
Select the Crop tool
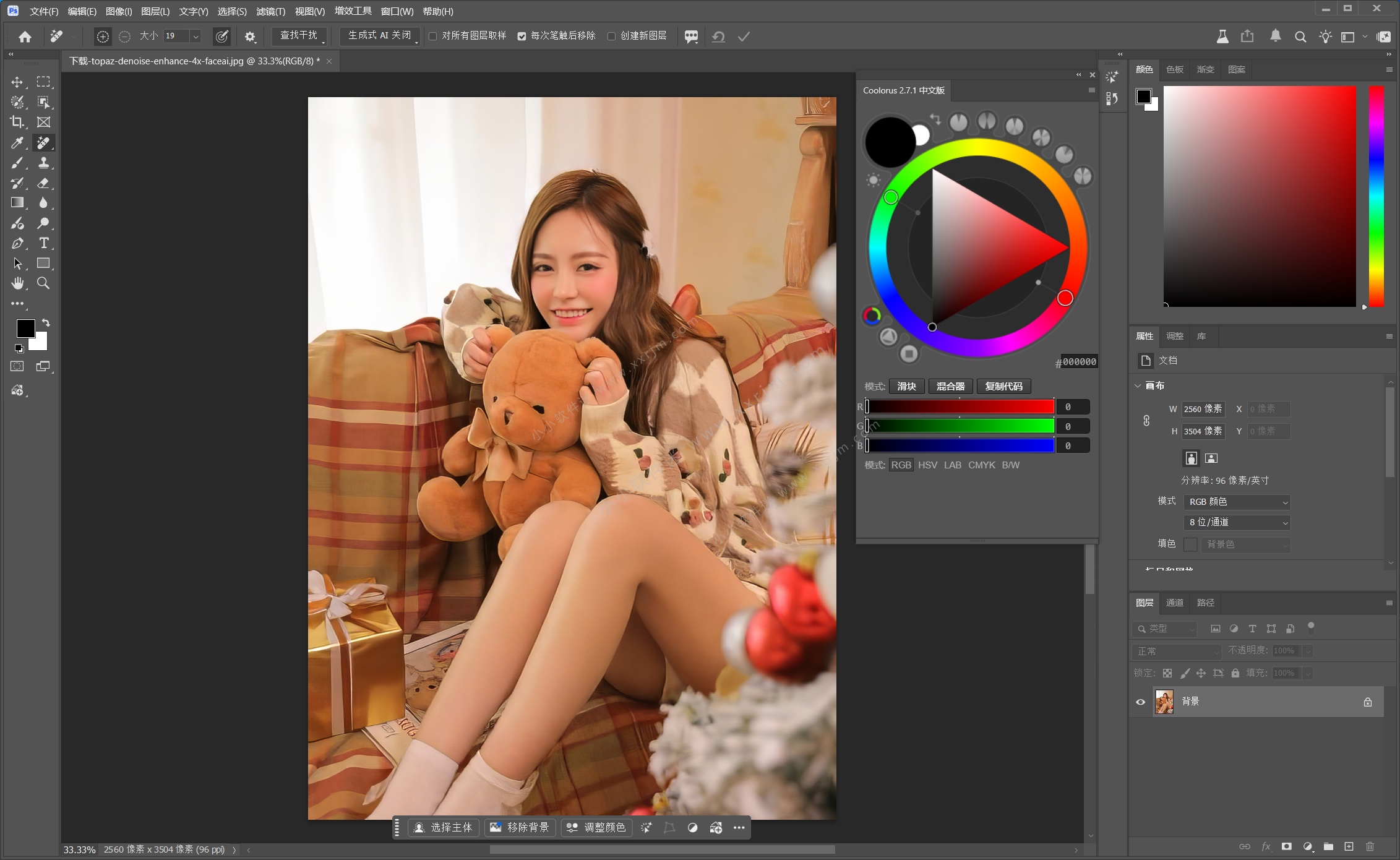point(17,122)
